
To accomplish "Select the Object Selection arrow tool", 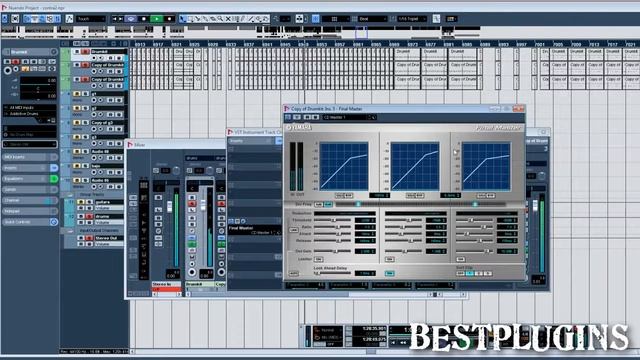I will coord(183,19).
